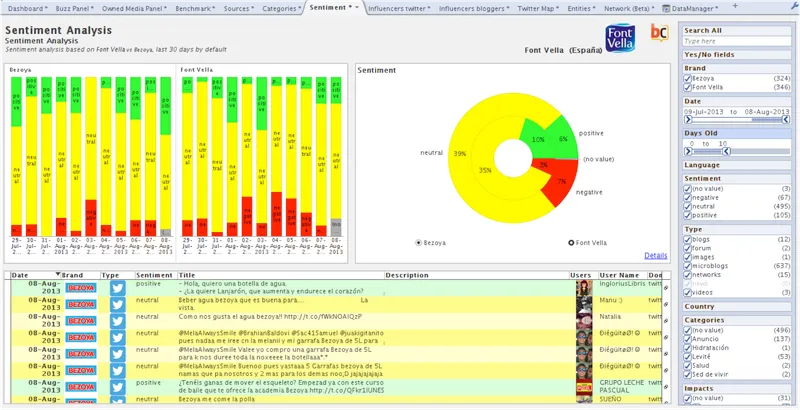This screenshot has height=410, width=800.
Task: Click the Font Vella logo
Action: coord(620,38)
